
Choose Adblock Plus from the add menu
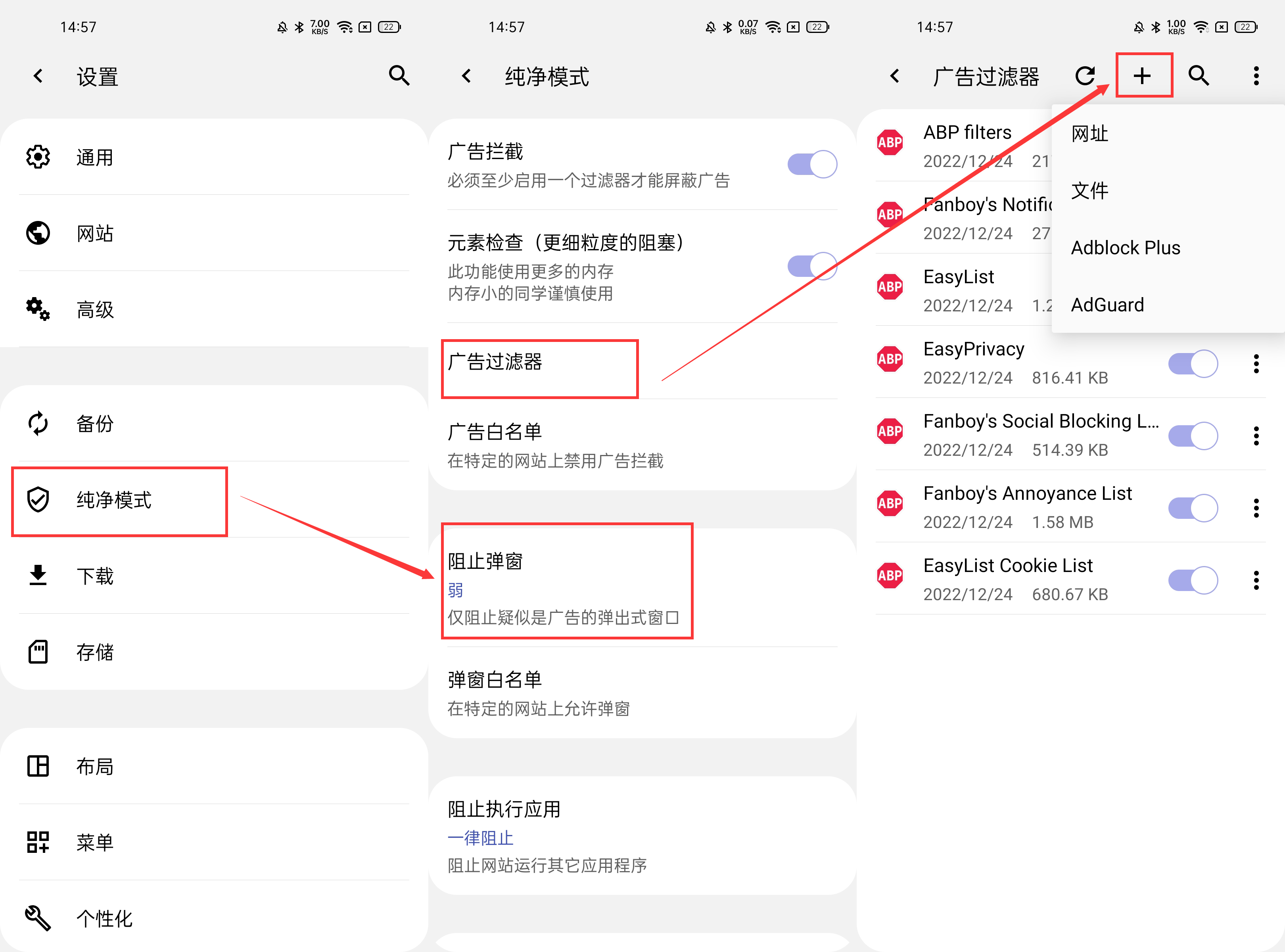(1168, 248)
